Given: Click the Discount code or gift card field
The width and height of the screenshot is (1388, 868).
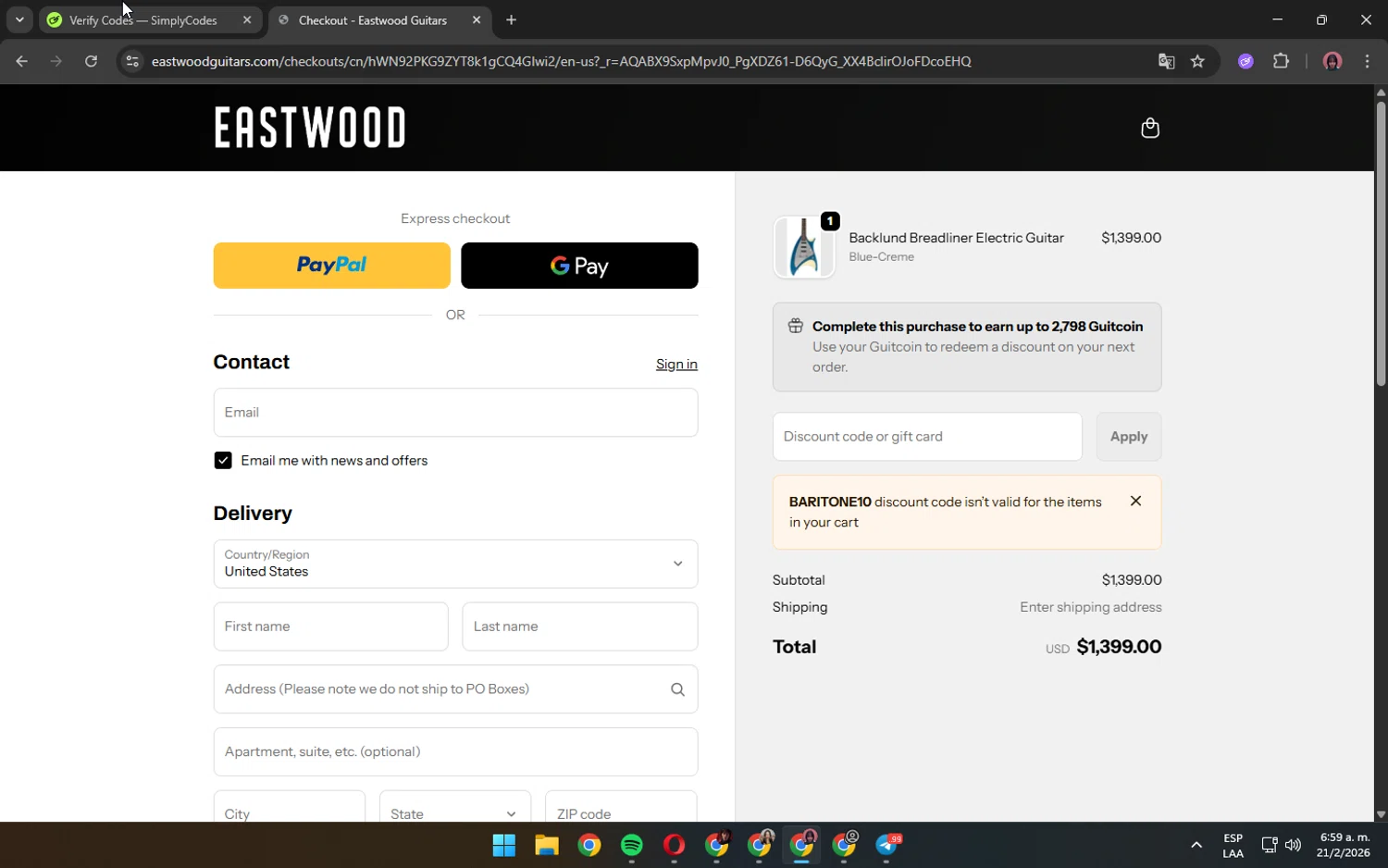Looking at the screenshot, I should pos(927,437).
